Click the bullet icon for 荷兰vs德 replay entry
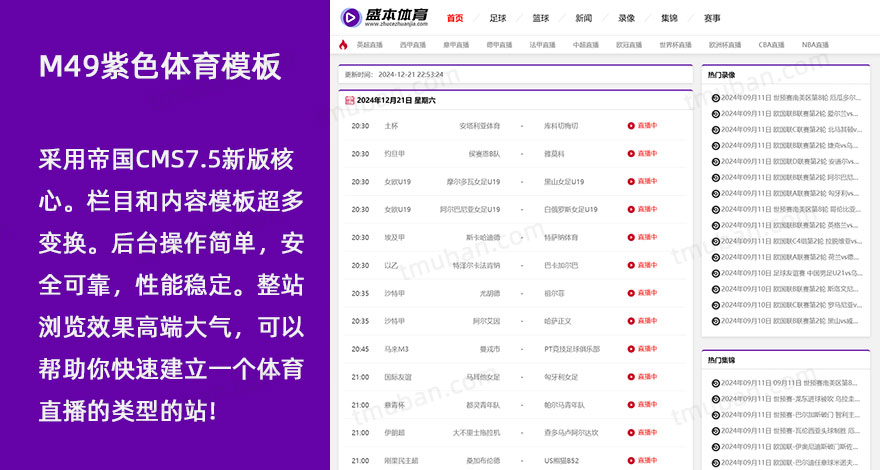880x470 pixels. tap(716, 258)
